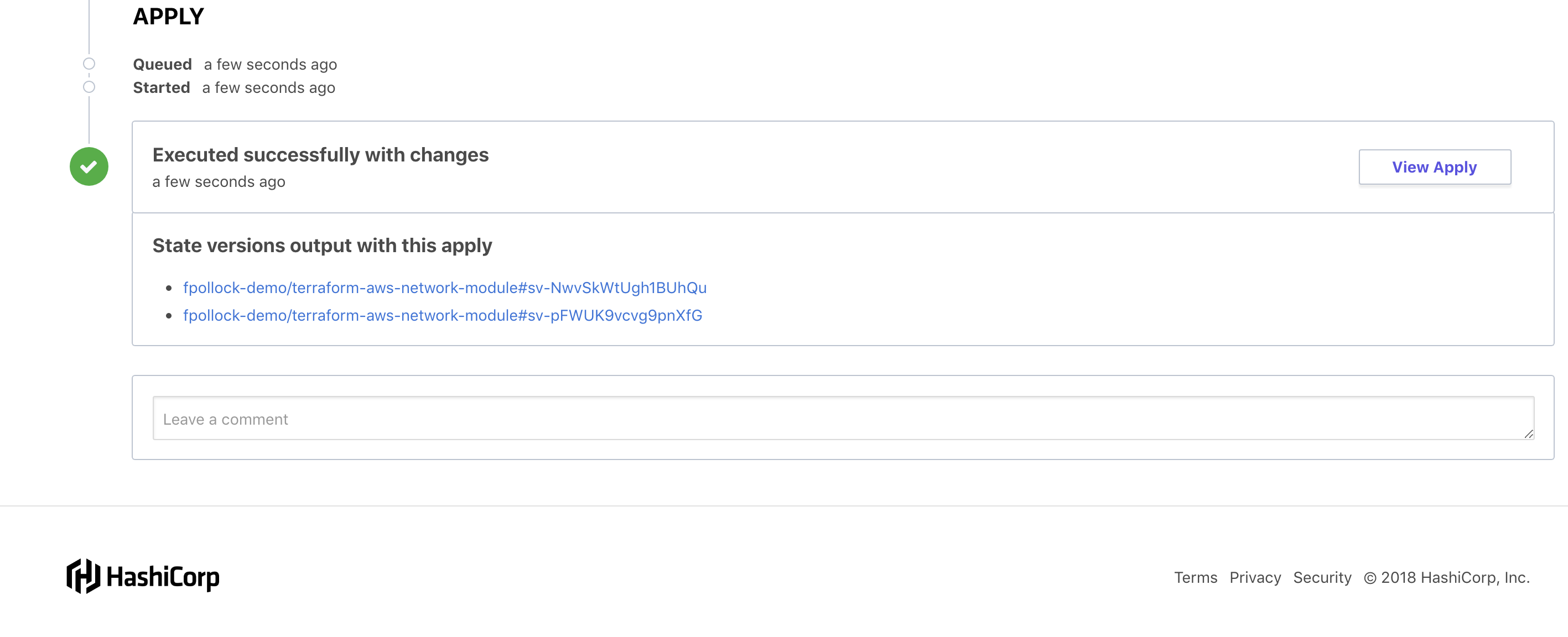This screenshot has width=1568, height=637.
Task: Open state version sv-pFWUK9vcvg9pnXfG link
Action: [x=443, y=315]
